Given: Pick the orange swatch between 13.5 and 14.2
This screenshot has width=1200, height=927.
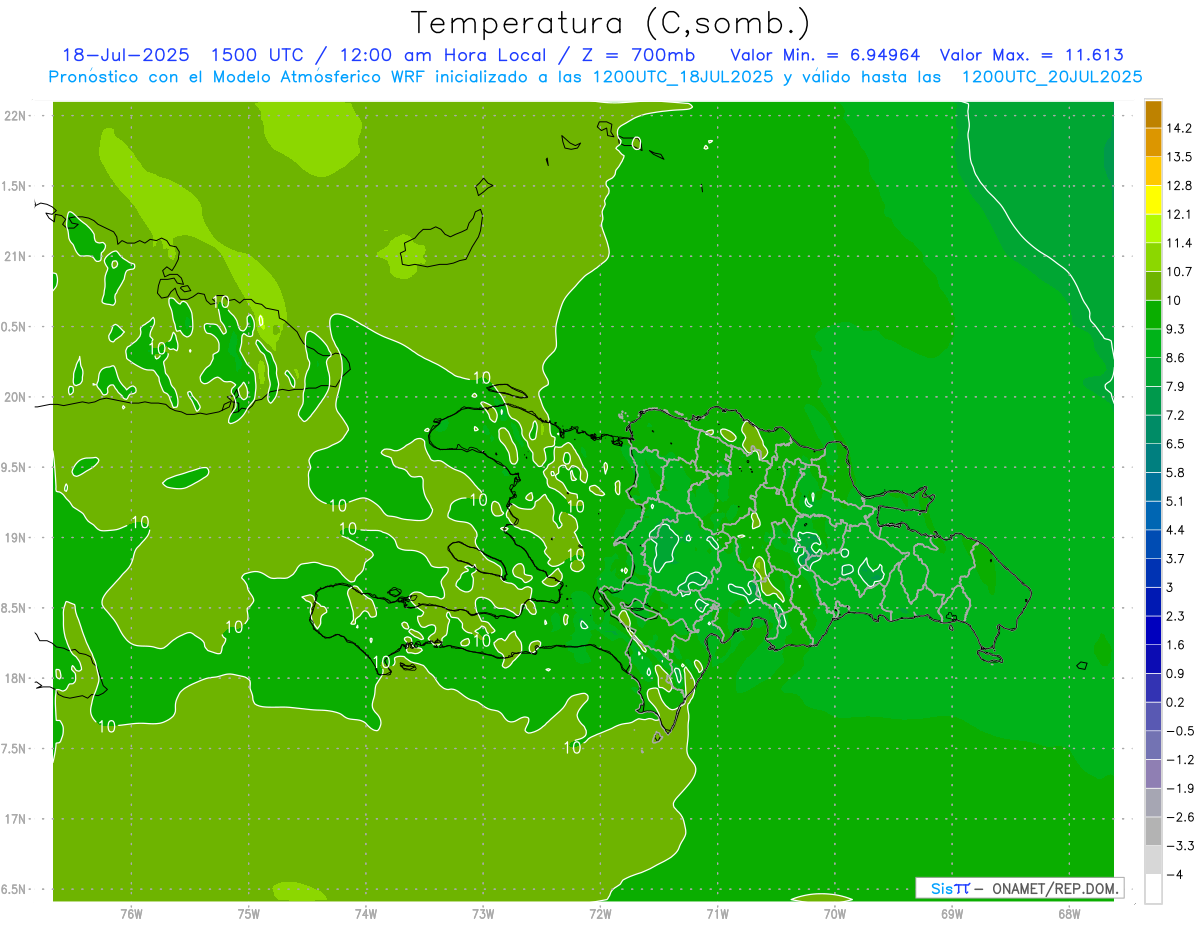Looking at the screenshot, I should point(1153,143).
